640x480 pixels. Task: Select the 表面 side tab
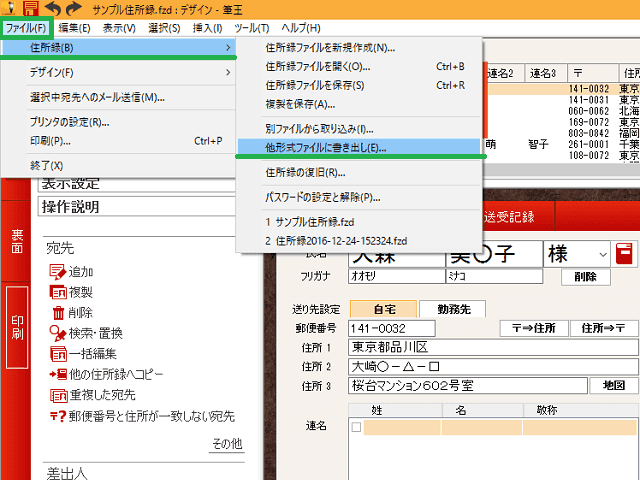(17, 241)
